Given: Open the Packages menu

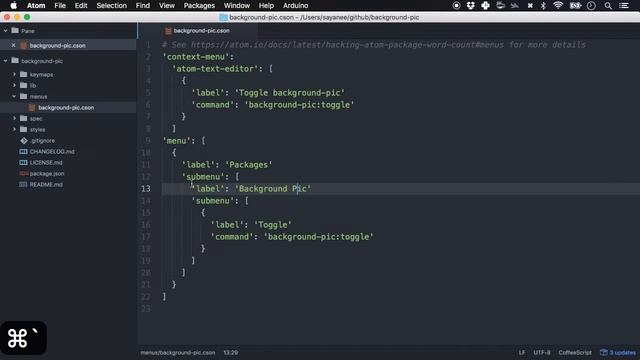Looking at the screenshot, I should [199, 5].
